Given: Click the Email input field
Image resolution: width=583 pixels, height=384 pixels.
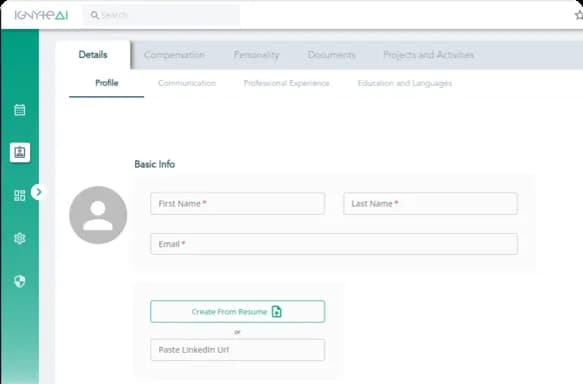Looking at the screenshot, I should pos(334,244).
